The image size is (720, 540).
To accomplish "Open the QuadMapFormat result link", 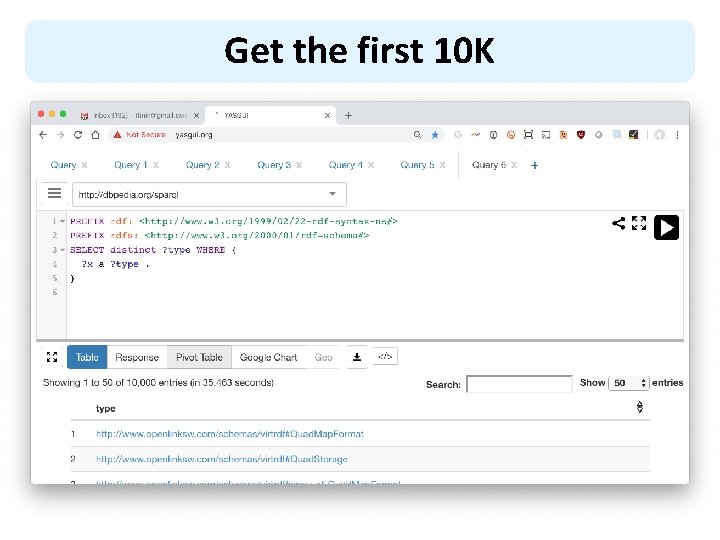I will coord(230,434).
